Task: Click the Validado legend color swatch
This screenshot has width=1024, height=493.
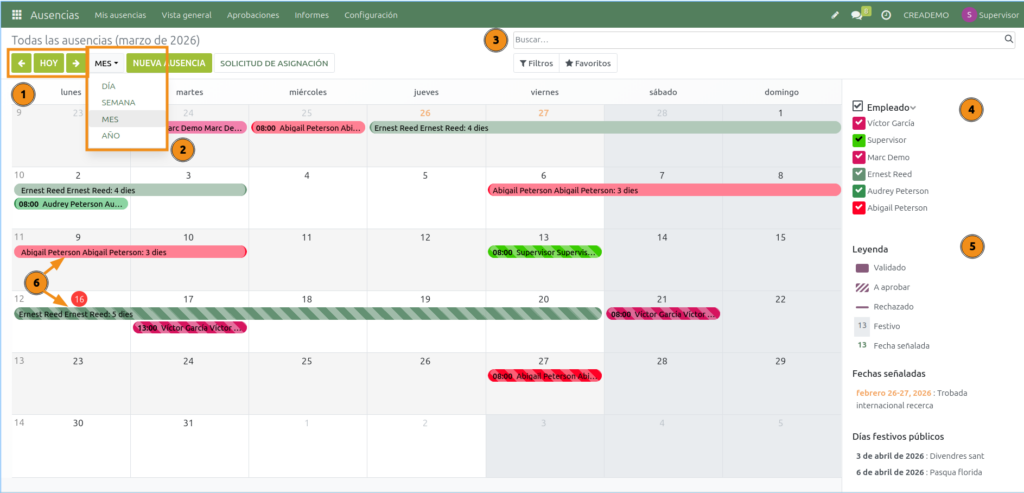Action: click(x=862, y=268)
